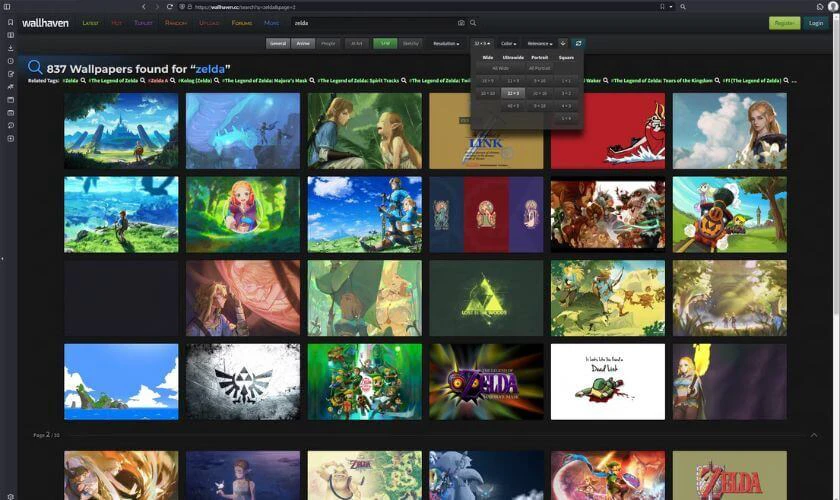Open the Hot wallpapers page
Viewport: 840px width, 500px height.
click(x=117, y=23)
